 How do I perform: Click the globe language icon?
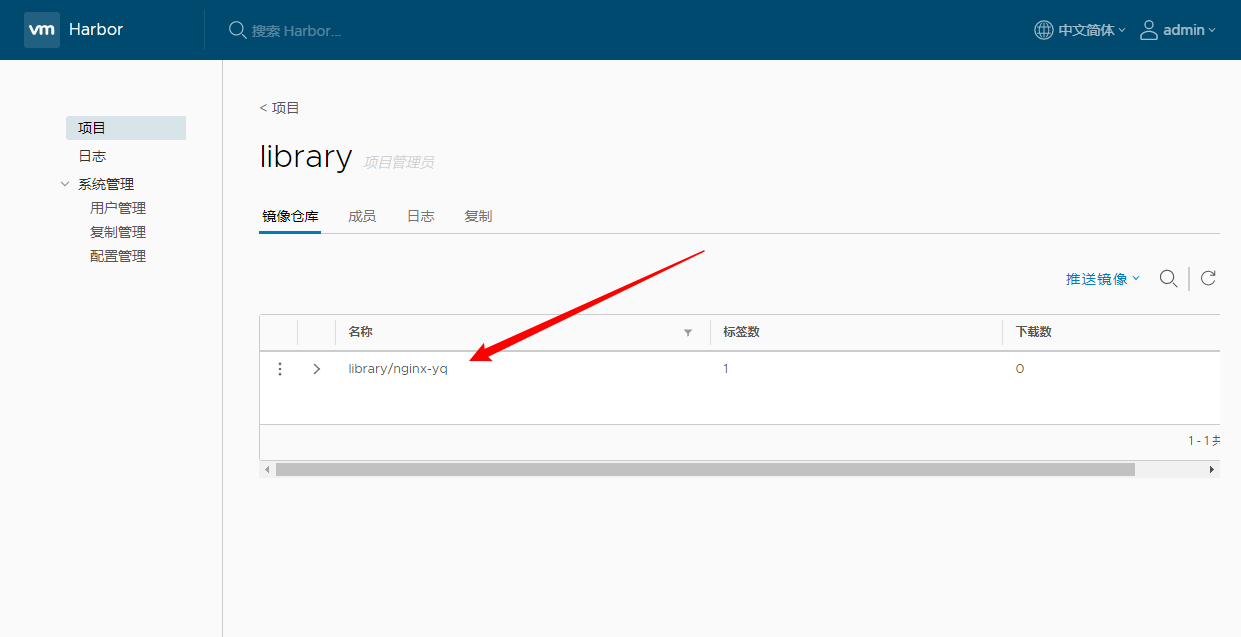point(1043,30)
